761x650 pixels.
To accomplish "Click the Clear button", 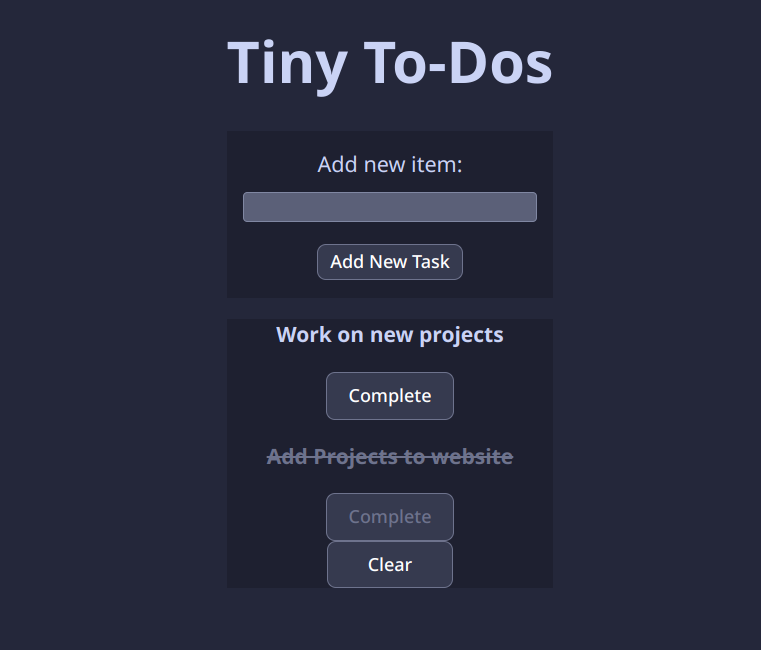I will coord(390,565).
